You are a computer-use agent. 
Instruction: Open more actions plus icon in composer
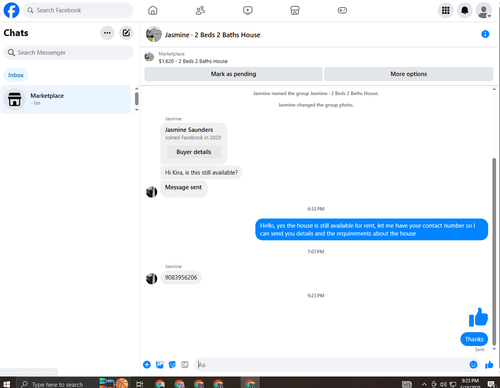[x=147, y=365]
